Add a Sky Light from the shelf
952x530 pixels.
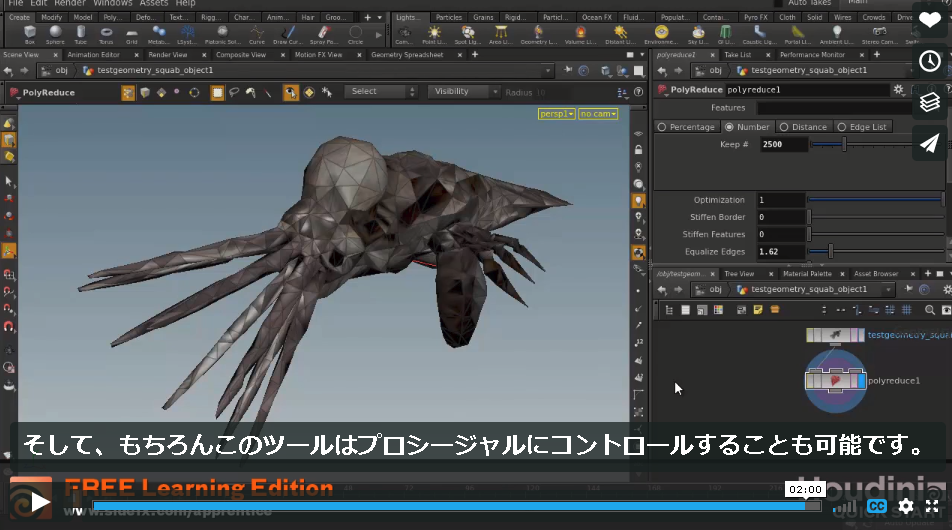click(x=698, y=34)
